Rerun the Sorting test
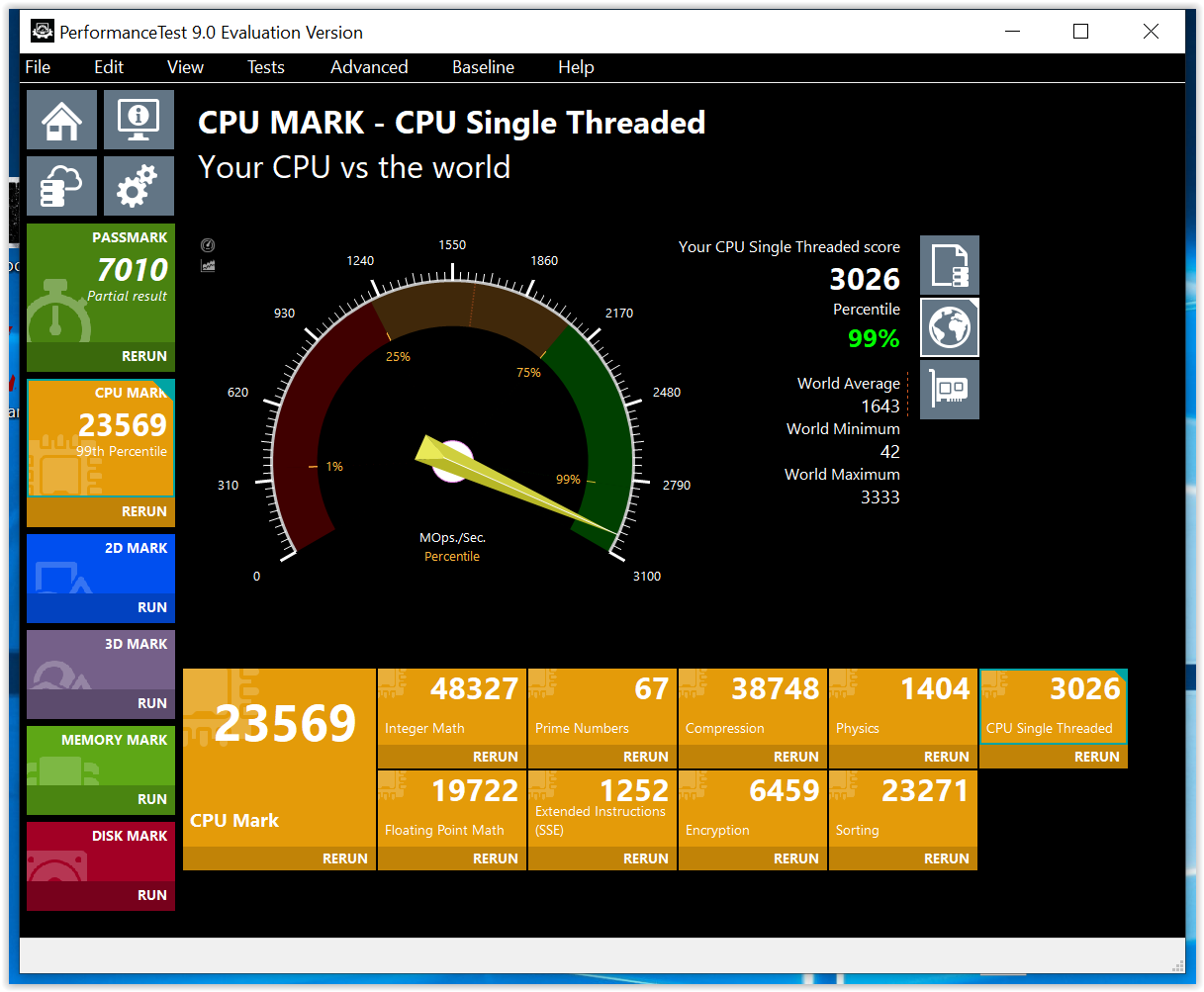Screen dimensions: 1204x992 click(x=903, y=858)
